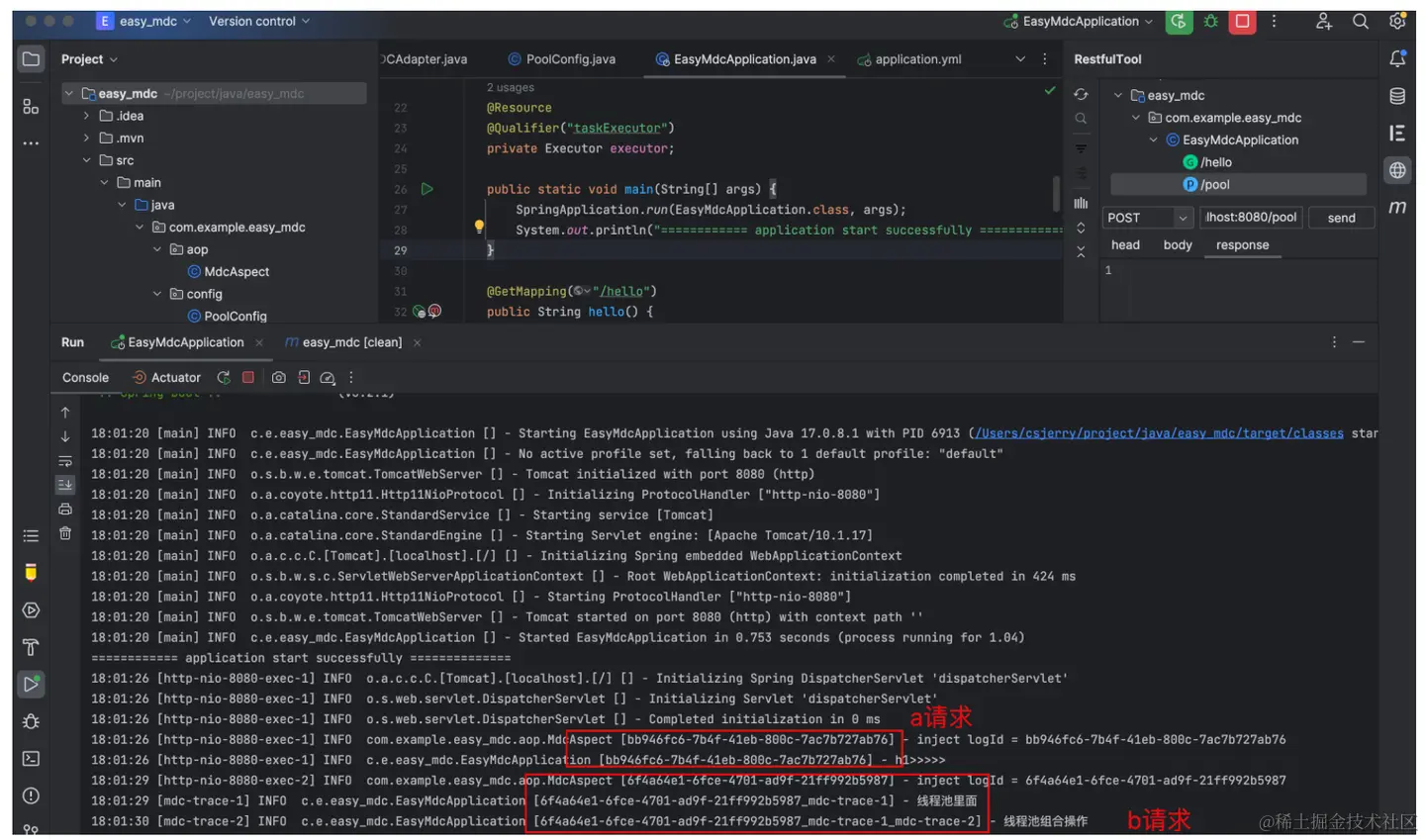
Task: Open the Problems tool window icon
Action: pos(31,795)
